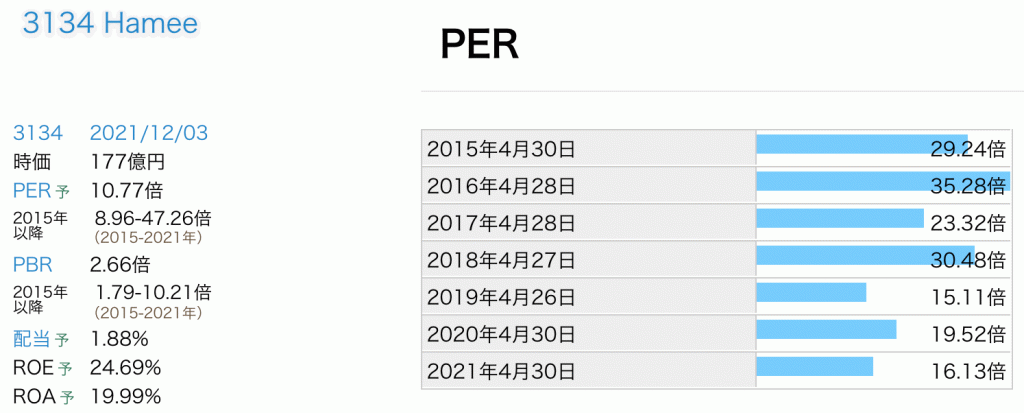Image resolution: width=1024 pixels, height=413 pixels.
Task: Click the blue 3134 stock code link
Action: tap(38, 133)
